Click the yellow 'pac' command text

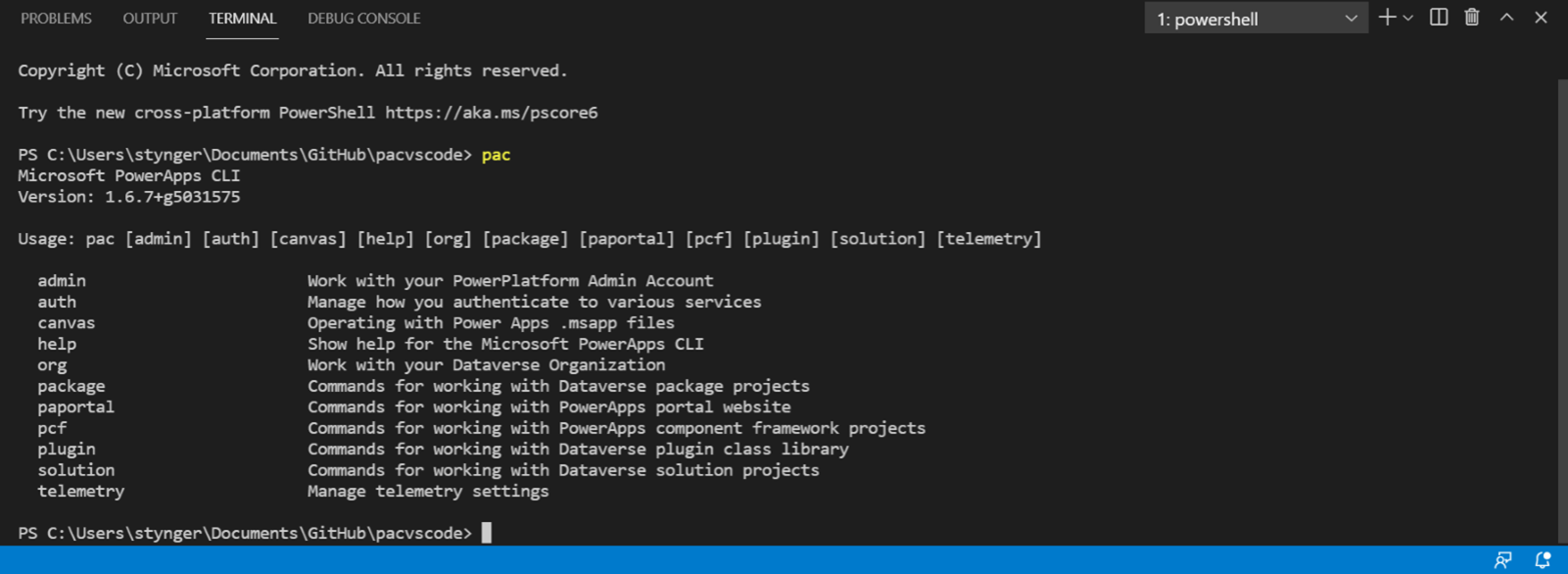(x=496, y=155)
